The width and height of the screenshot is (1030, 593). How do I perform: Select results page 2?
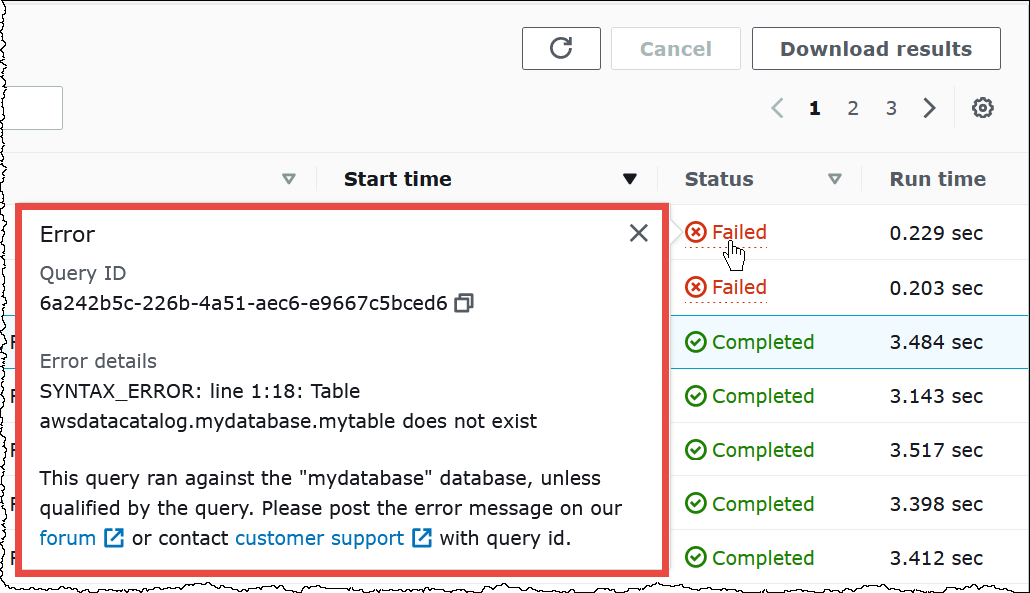click(852, 107)
